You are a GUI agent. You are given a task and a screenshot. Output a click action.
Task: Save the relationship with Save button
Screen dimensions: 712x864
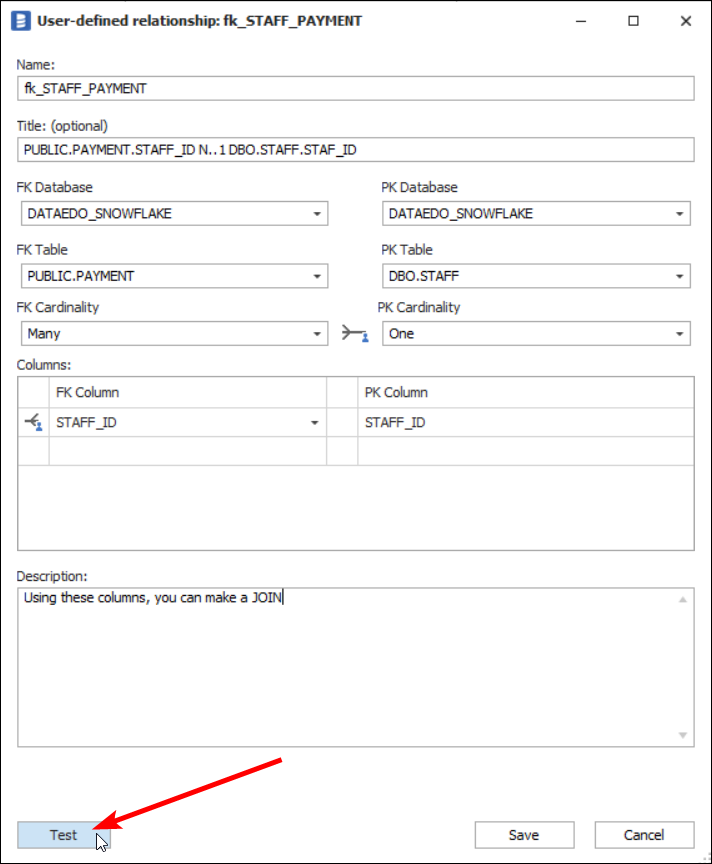(524, 835)
